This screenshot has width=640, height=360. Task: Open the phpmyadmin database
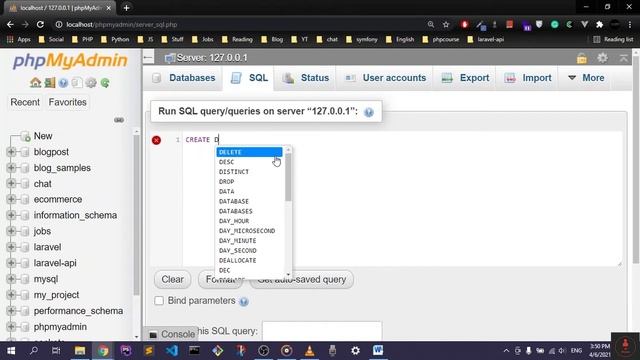[x=60, y=327]
